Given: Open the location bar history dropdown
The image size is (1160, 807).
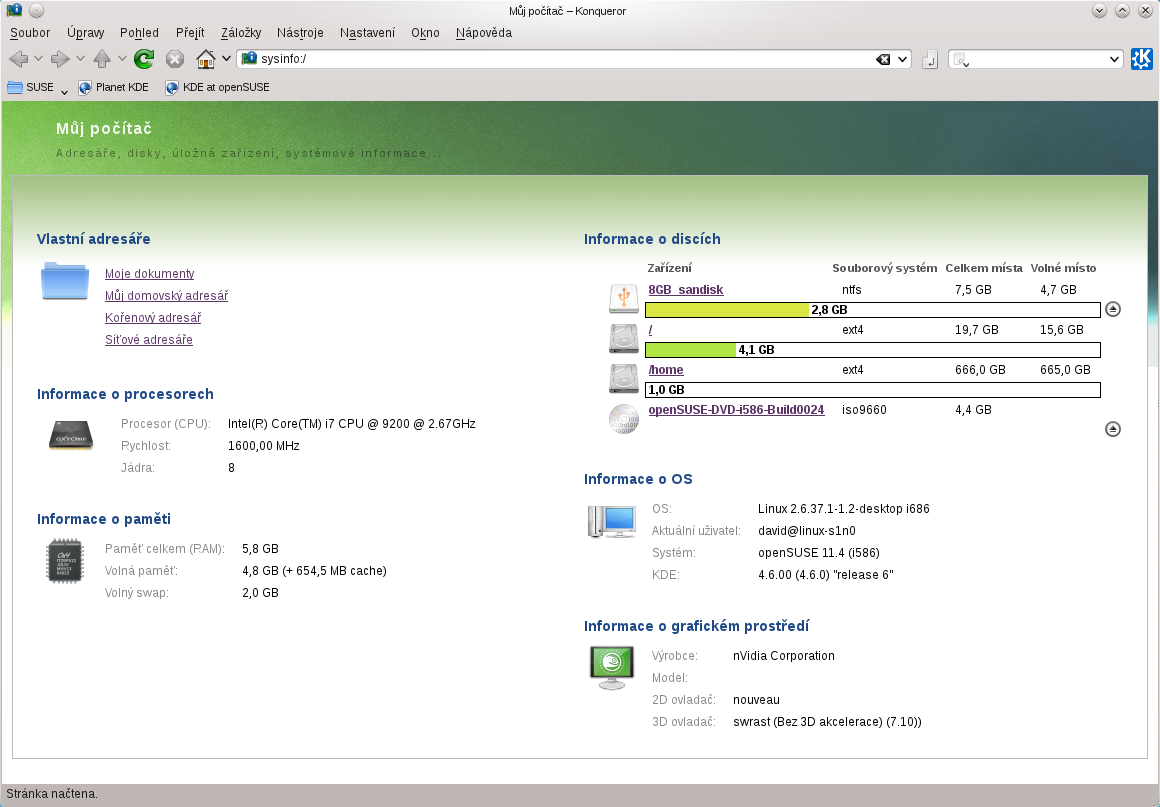Looking at the screenshot, I should click(x=903, y=59).
